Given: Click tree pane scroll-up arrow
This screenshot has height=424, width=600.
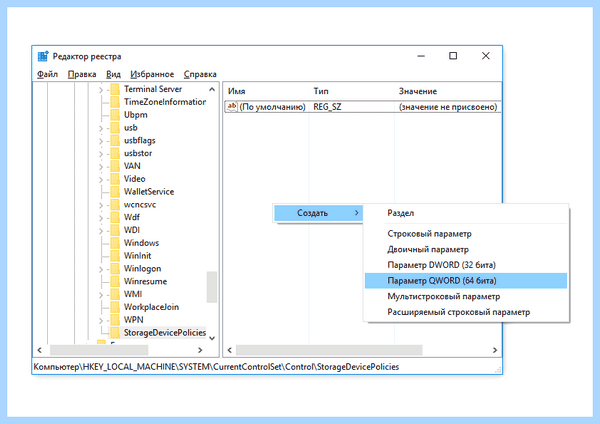Looking at the screenshot, I should click(212, 90).
